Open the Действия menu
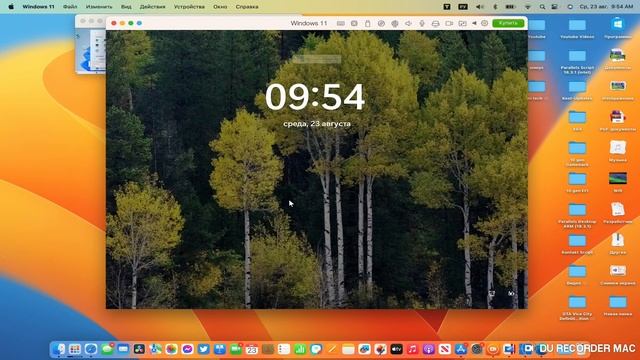Screen dimensions: 640x360 [x=153, y=7]
